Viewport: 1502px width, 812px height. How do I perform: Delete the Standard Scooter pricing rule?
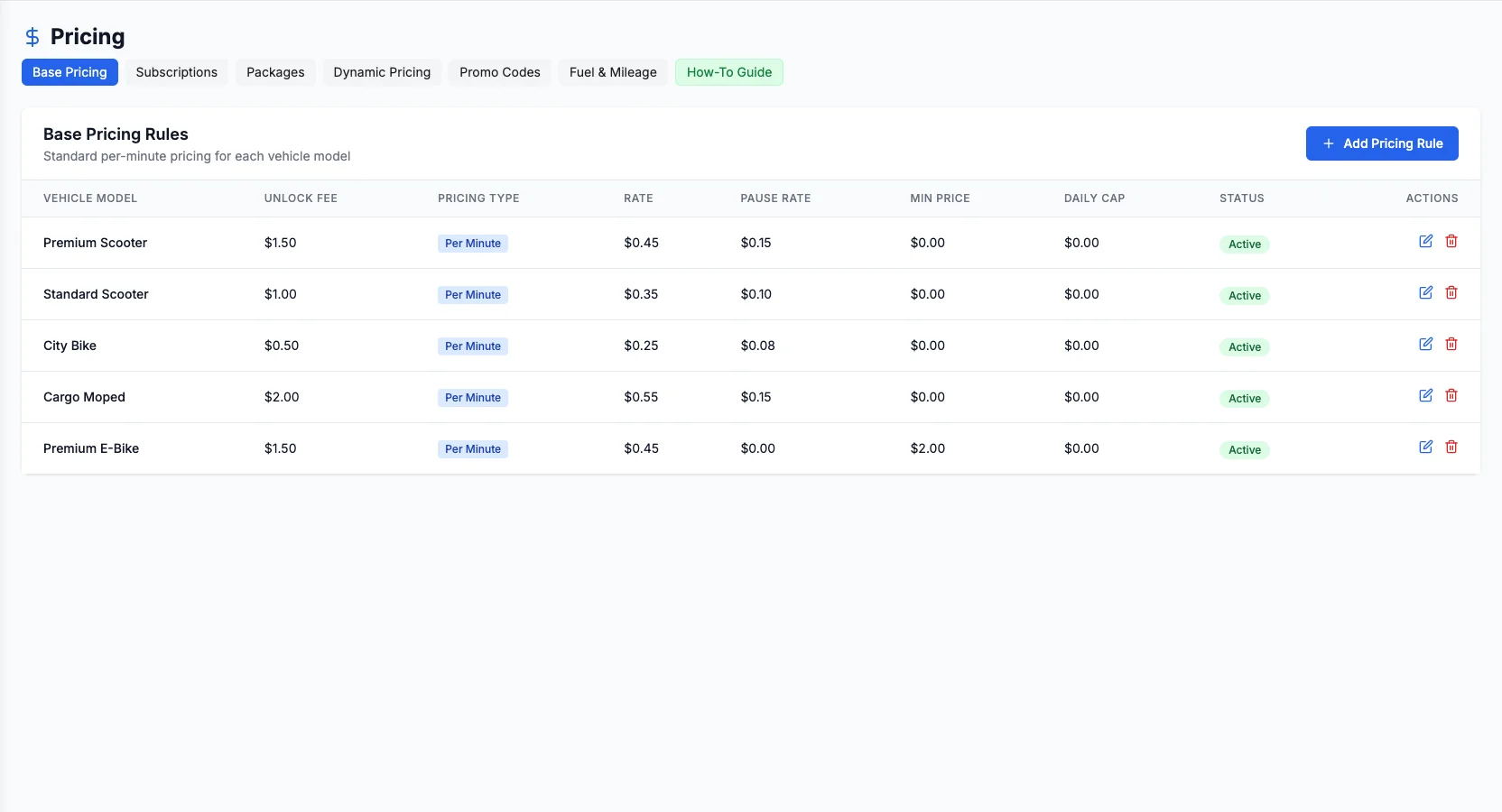click(1451, 292)
